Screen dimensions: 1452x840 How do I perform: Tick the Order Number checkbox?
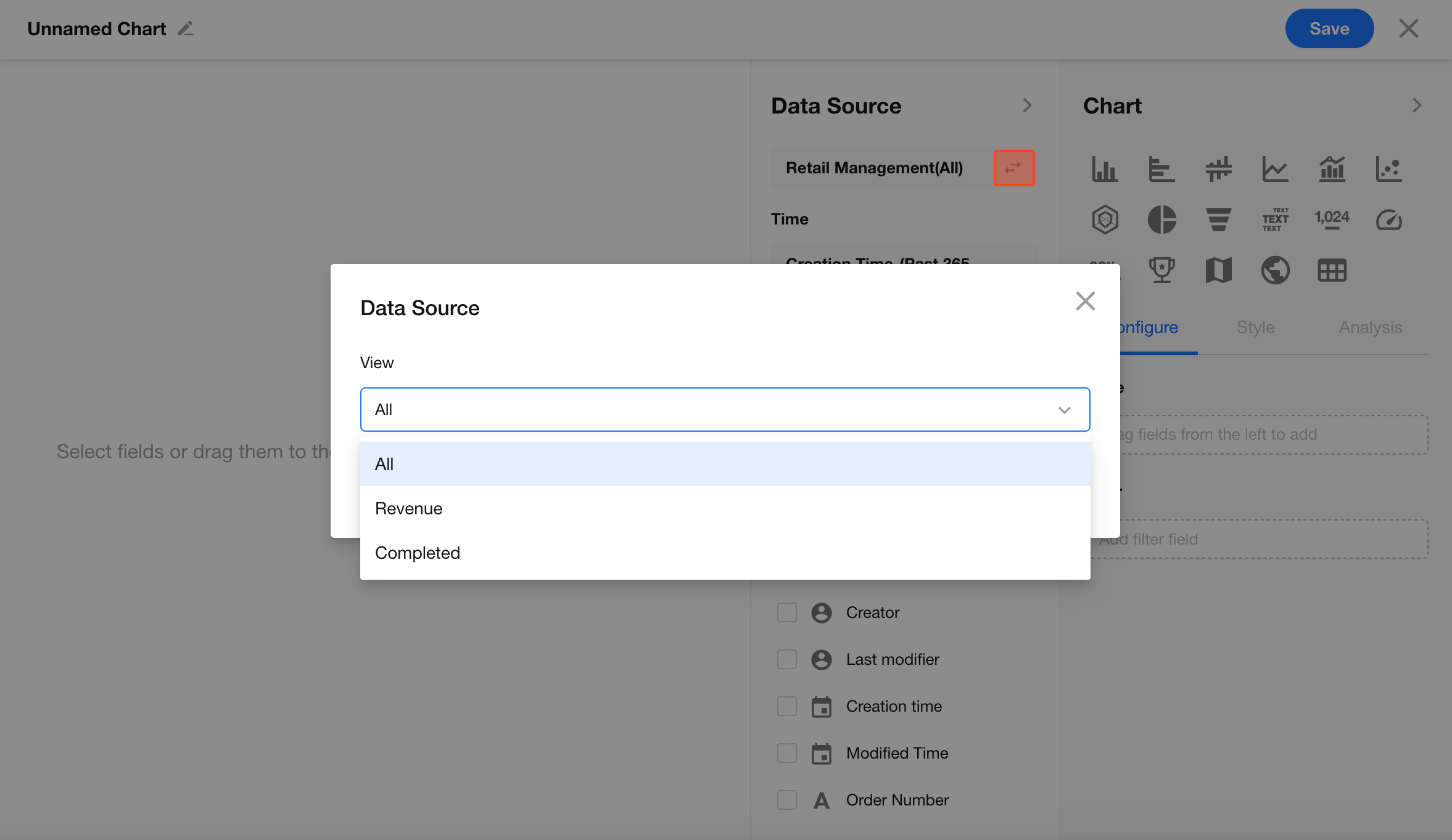tap(787, 800)
